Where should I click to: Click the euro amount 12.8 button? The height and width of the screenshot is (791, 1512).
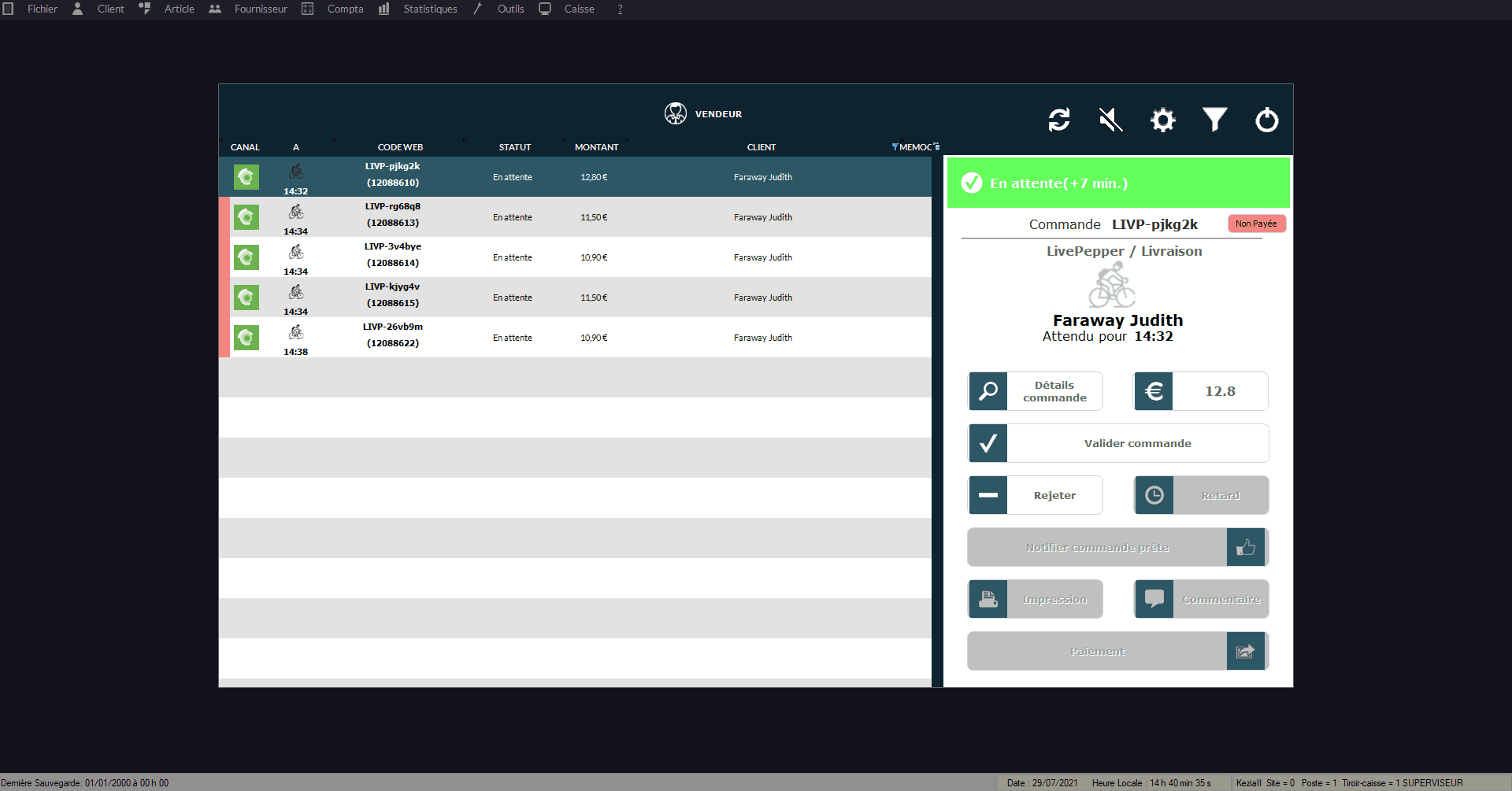point(1201,391)
